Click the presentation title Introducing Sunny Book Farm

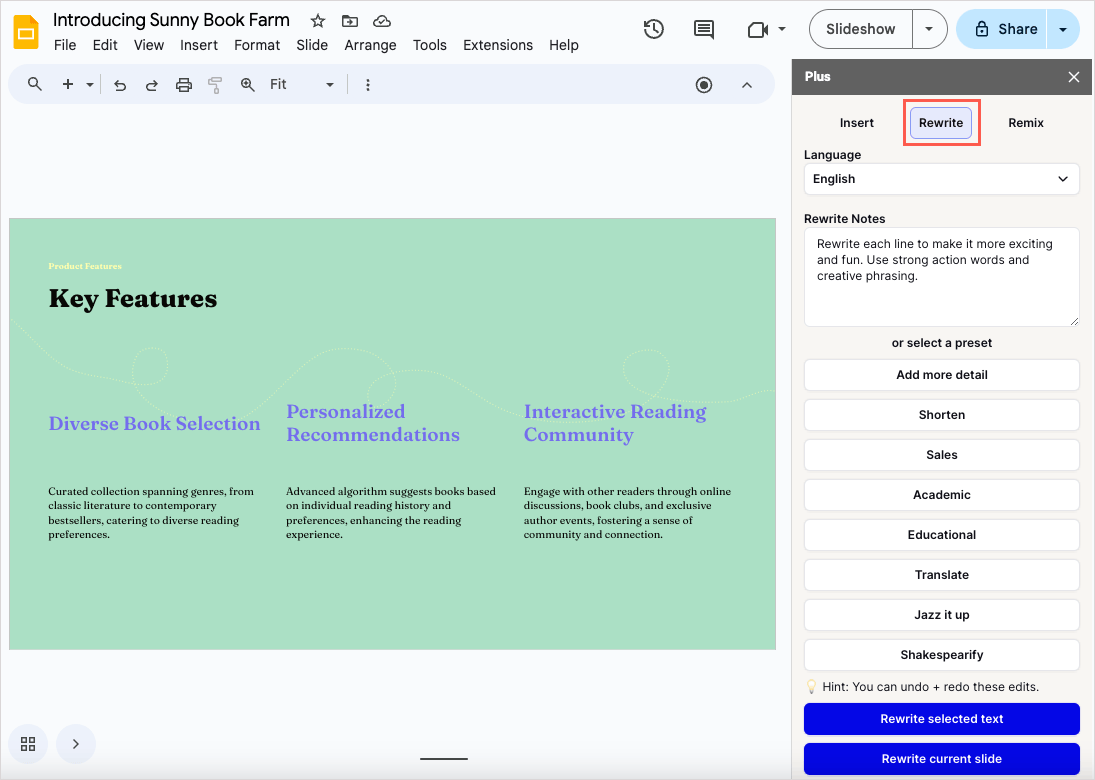[171, 20]
